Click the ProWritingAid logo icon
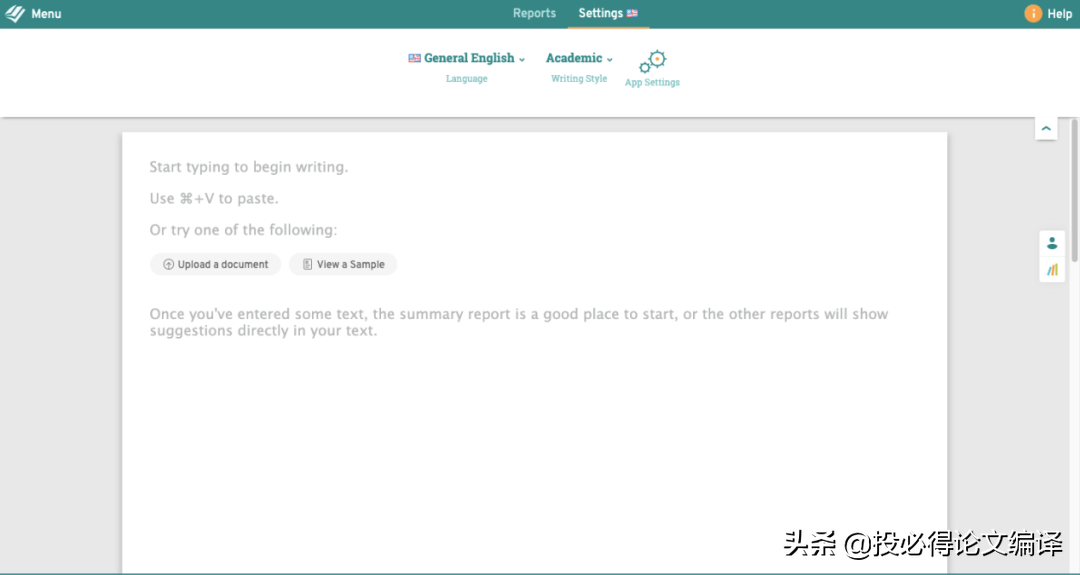The width and height of the screenshot is (1080, 575). click(x=14, y=14)
